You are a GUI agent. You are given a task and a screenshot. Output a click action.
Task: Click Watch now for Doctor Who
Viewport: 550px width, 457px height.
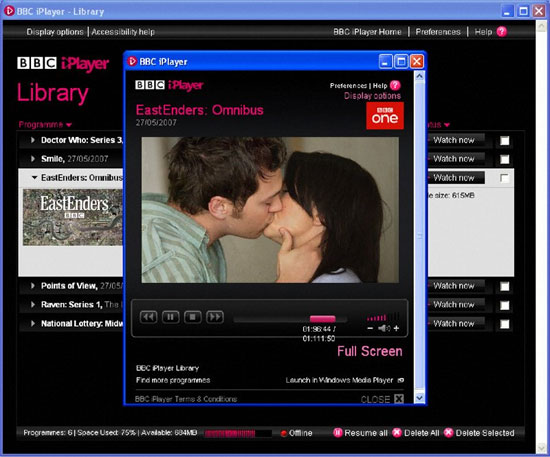coord(456,140)
